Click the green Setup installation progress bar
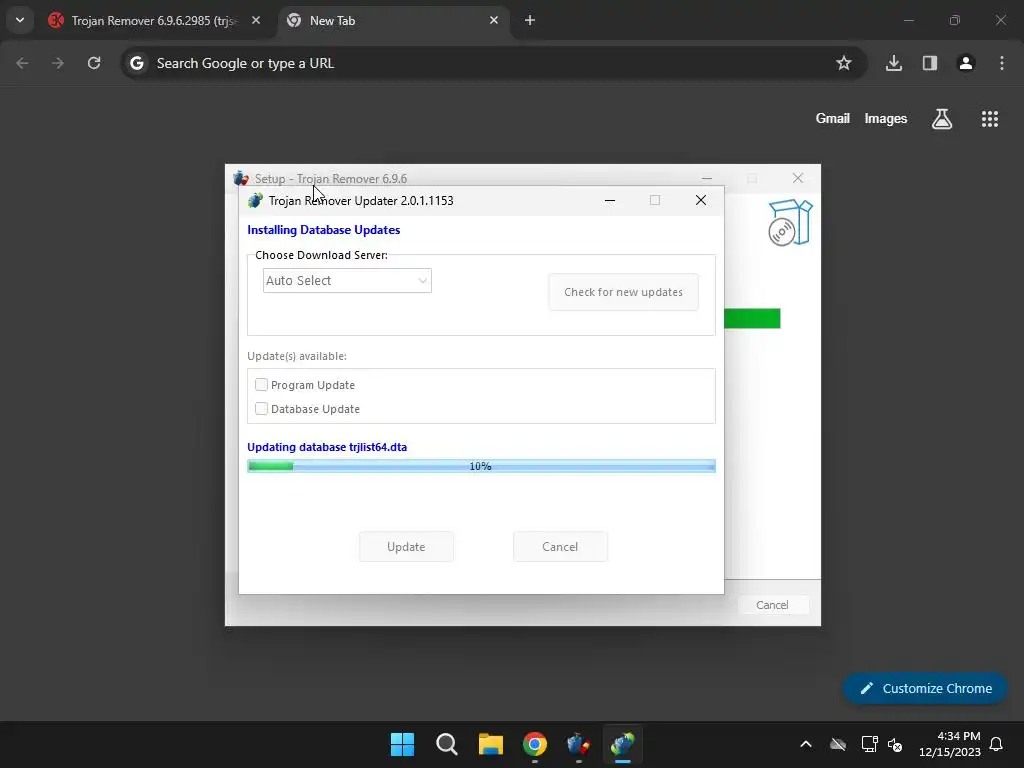Image resolution: width=1024 pixels, height=768 pixels. (x=752, y=318)
